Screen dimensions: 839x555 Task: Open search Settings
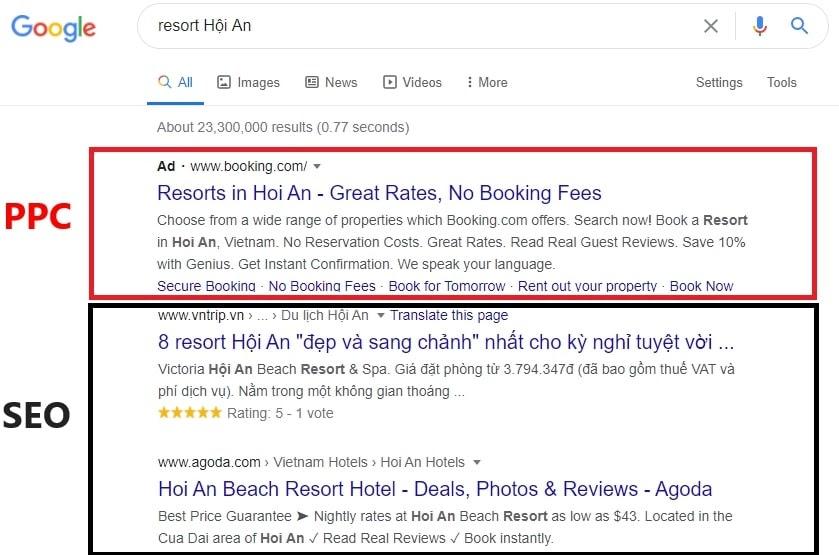tap(719, 82)
